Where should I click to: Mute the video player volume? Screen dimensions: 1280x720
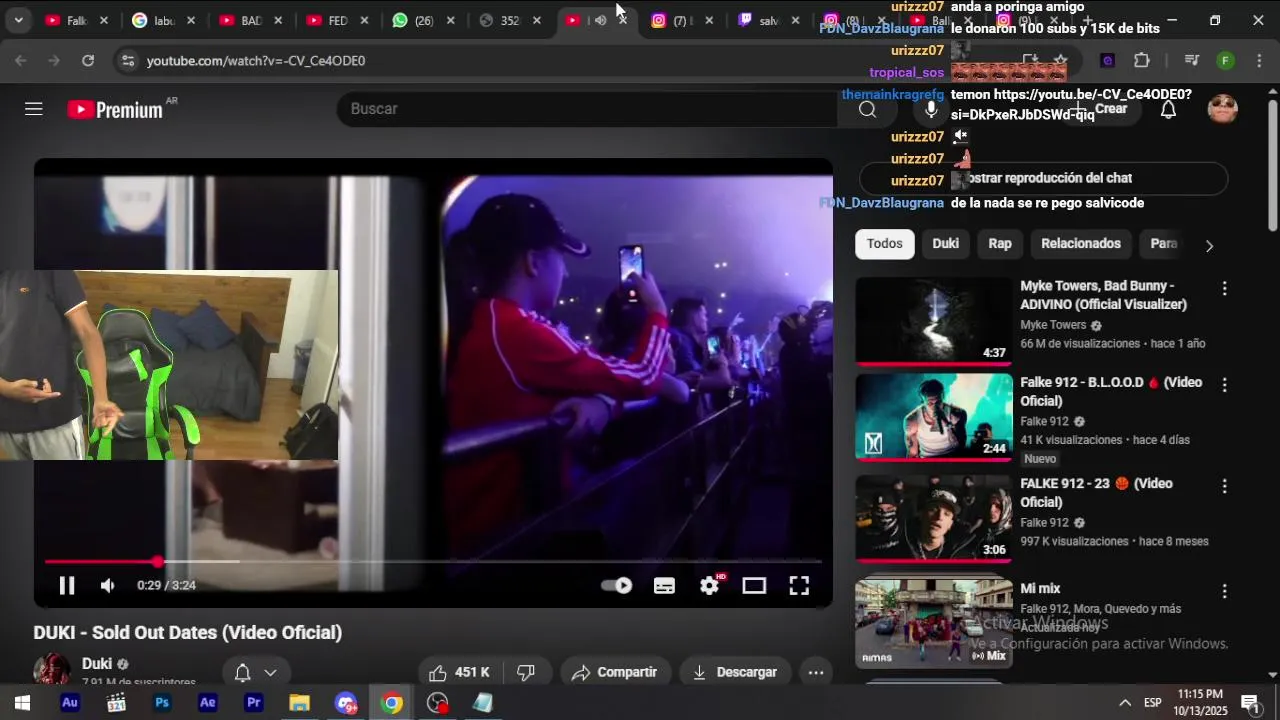click(108, 586)
